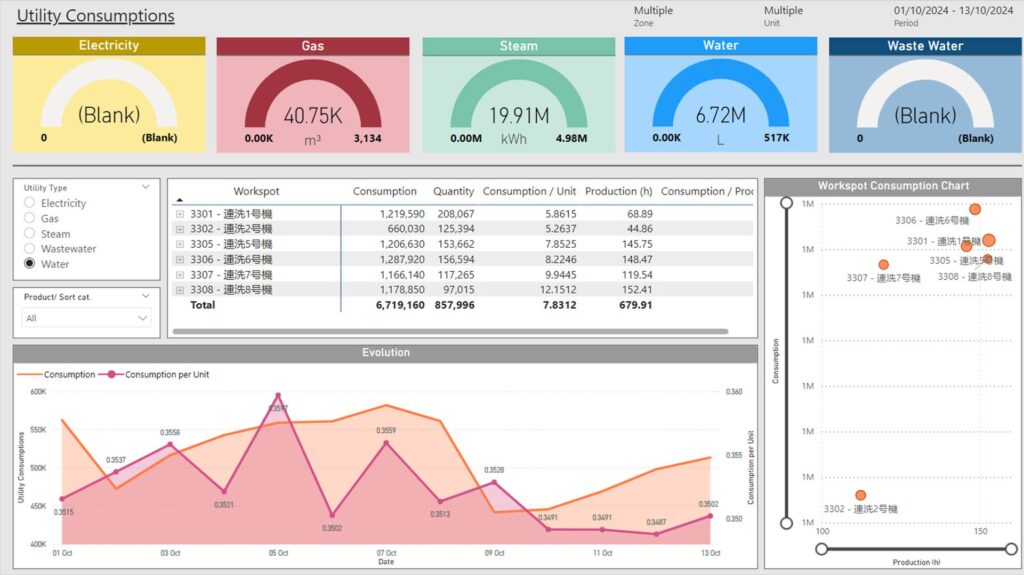Image resolution: width=1024 pixels, height=575 pixels.
Task: Expand the 3308 workspot row
Action: pos(180,290)
